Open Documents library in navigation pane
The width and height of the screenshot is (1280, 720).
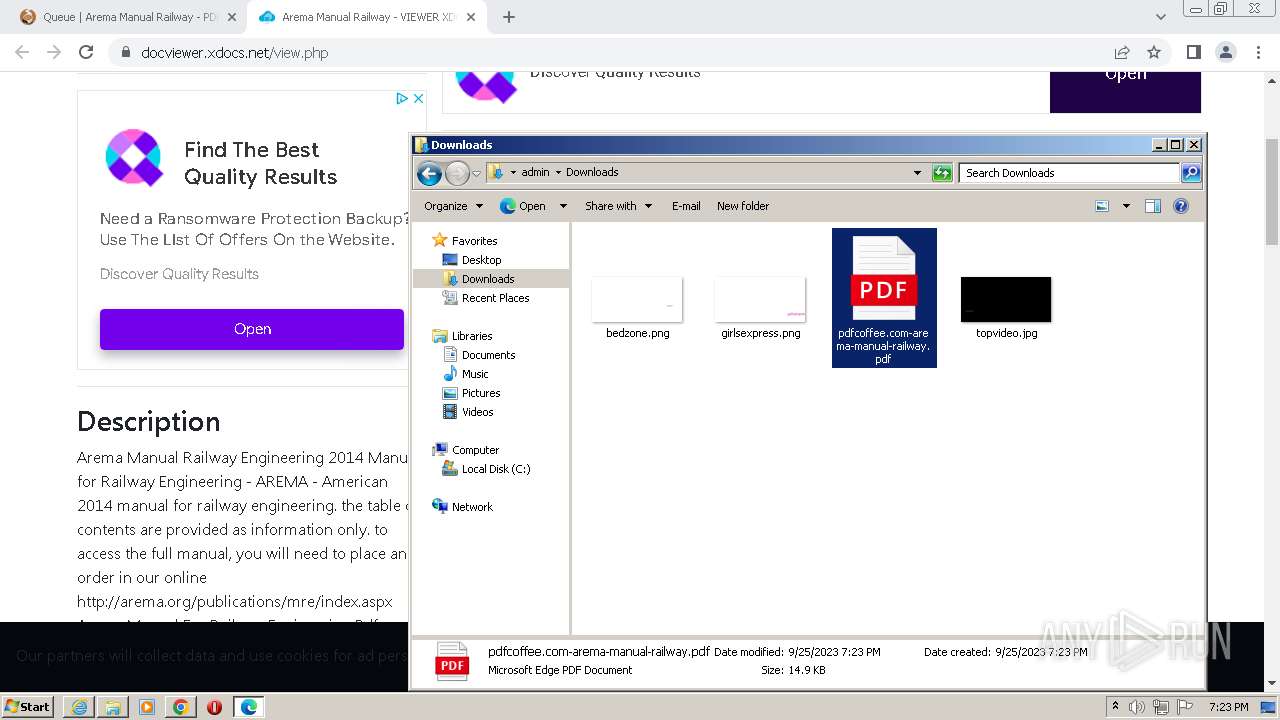(488, 355)
